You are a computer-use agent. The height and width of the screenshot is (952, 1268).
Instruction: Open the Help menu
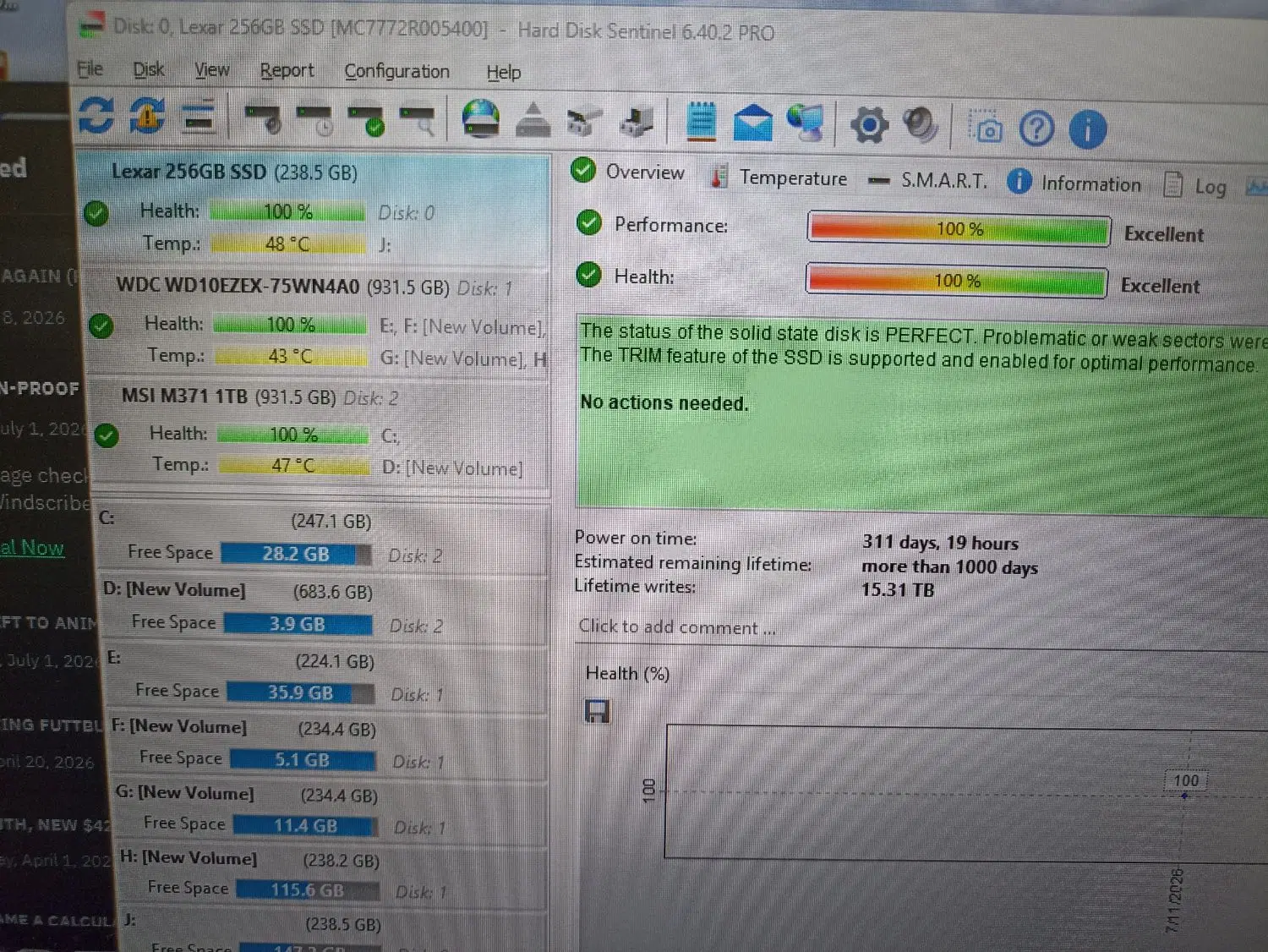coord(503,73)
